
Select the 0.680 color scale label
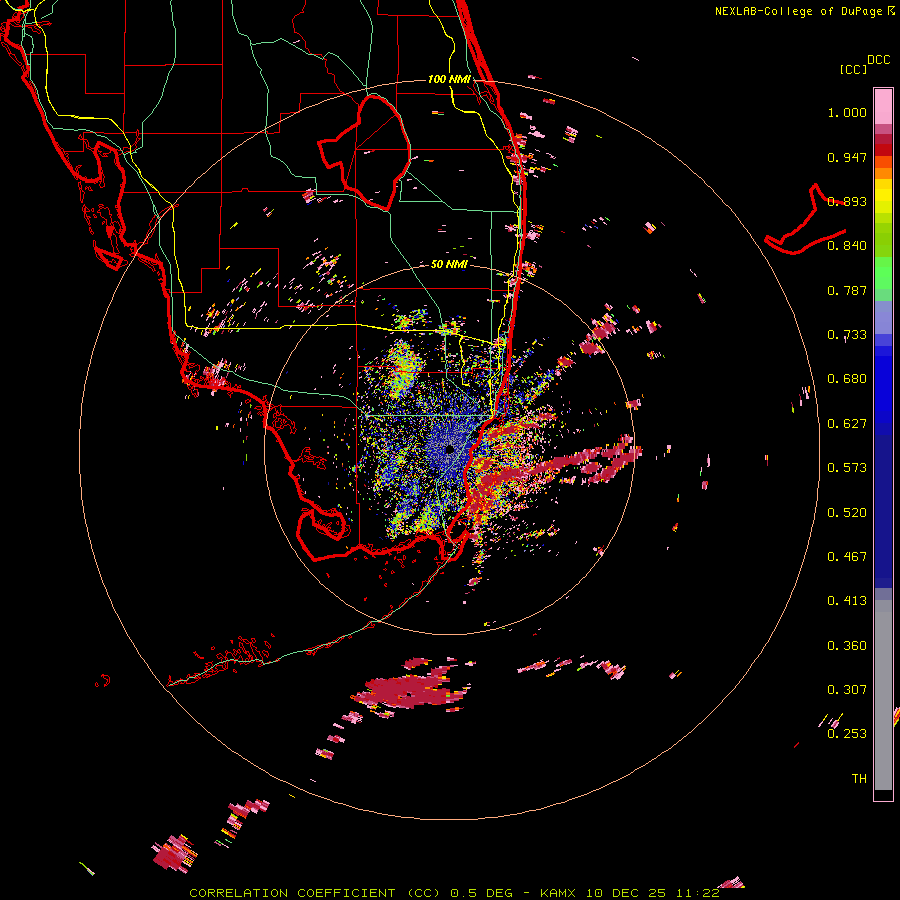click(847, 379)
